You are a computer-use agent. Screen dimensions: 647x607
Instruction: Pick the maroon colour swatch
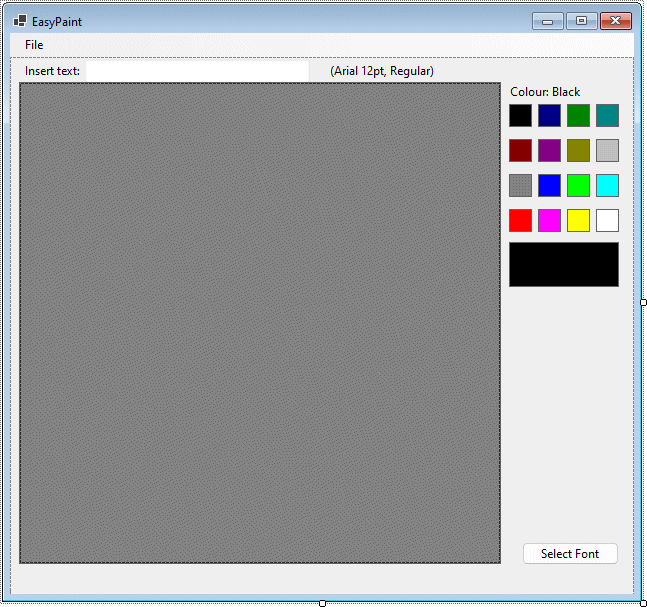520,150
